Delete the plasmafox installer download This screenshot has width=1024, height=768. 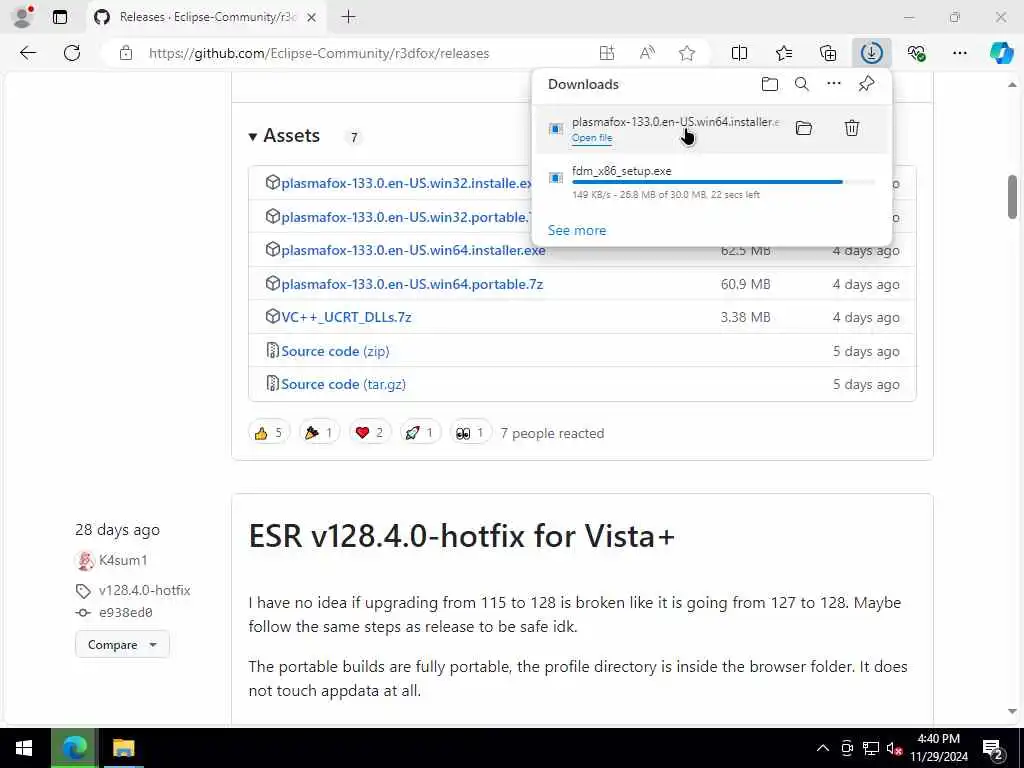point(852,129)
